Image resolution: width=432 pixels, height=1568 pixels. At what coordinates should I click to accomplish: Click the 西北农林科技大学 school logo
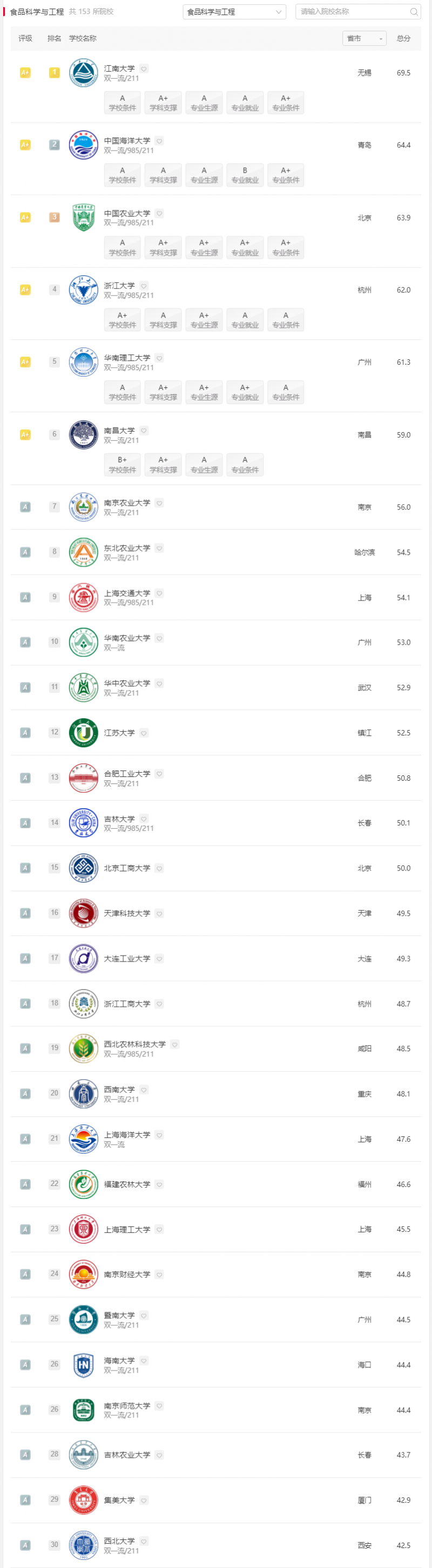coord(84,1048)
